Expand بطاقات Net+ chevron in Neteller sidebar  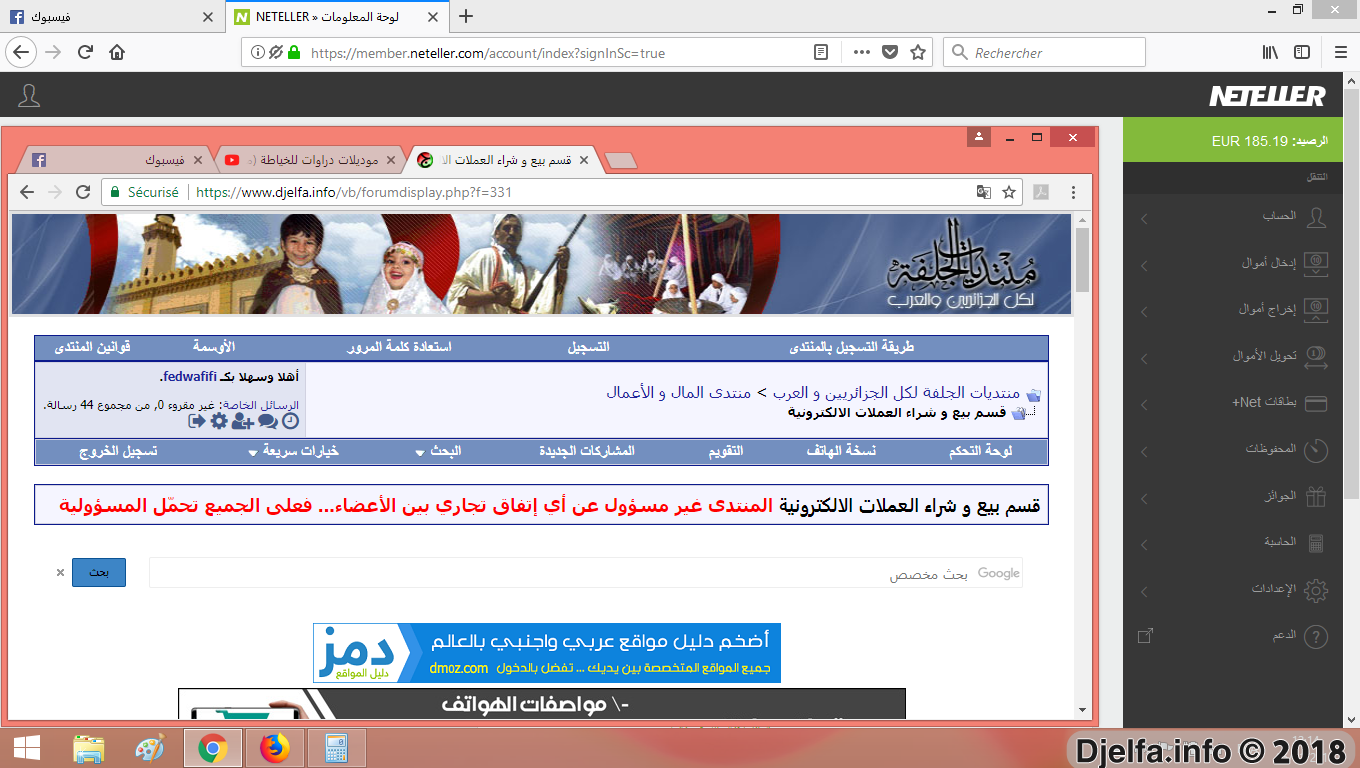click(1145, 404)
